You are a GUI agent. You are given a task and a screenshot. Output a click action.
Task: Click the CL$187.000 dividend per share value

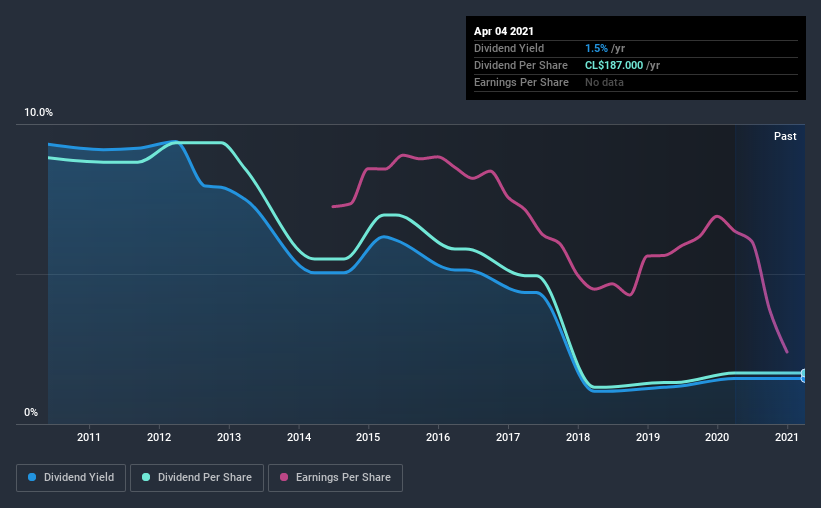tap(614, 65)
